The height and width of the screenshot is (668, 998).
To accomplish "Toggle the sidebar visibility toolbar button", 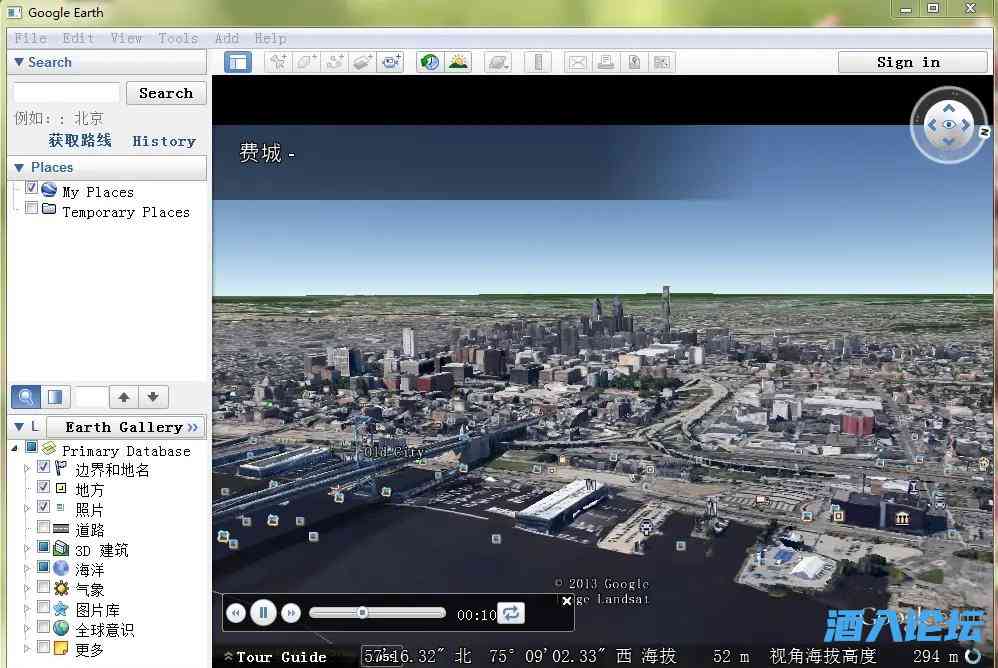I will (x=237, y=62).
